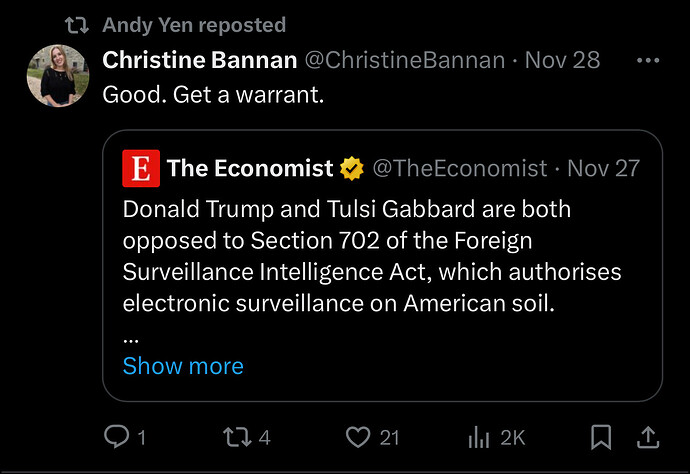This screenshot has width=690, height=474.
Task: Share the post using the upload icon
Action: [x=648, y=436]
